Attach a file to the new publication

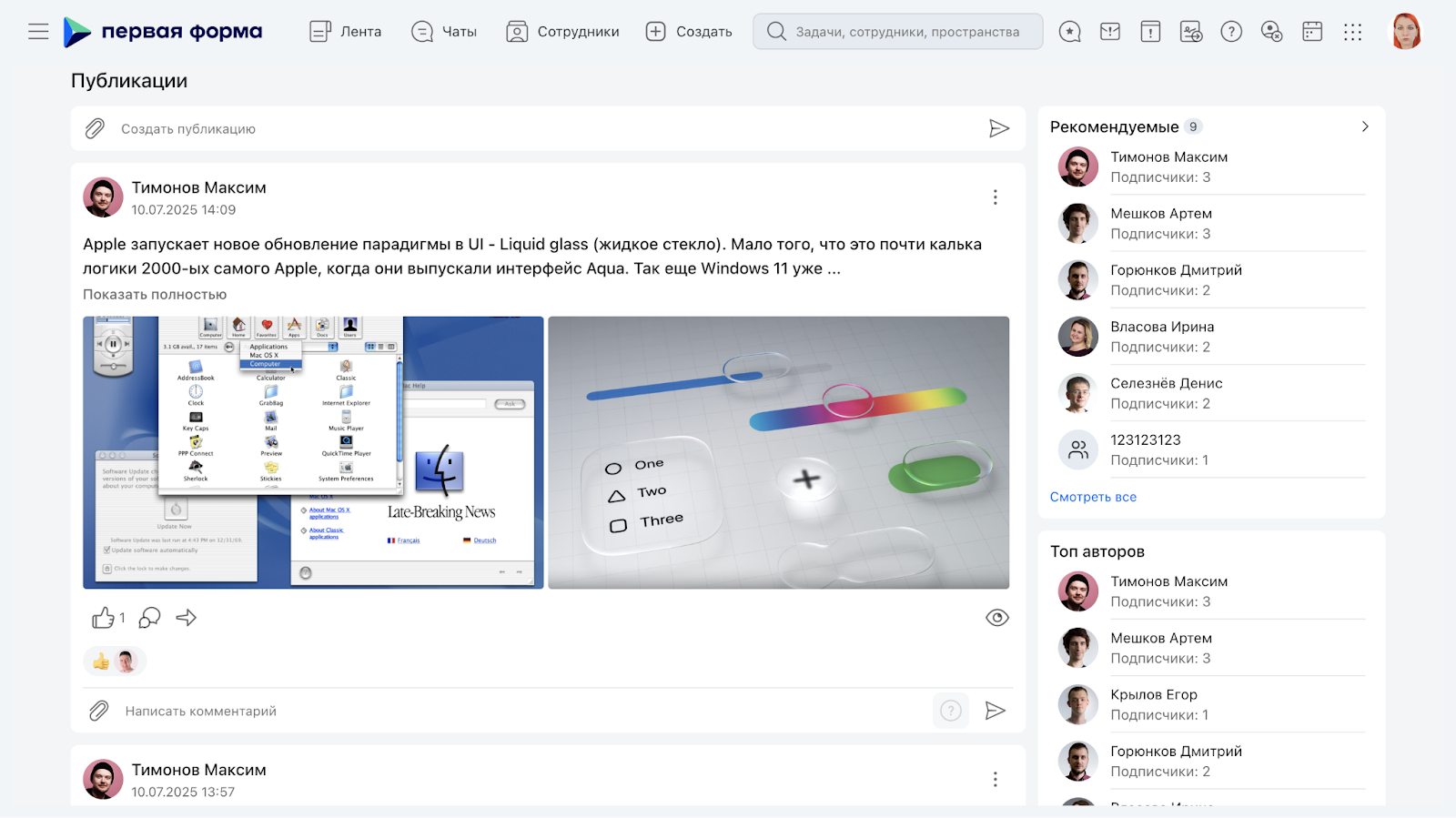point(95,128)
